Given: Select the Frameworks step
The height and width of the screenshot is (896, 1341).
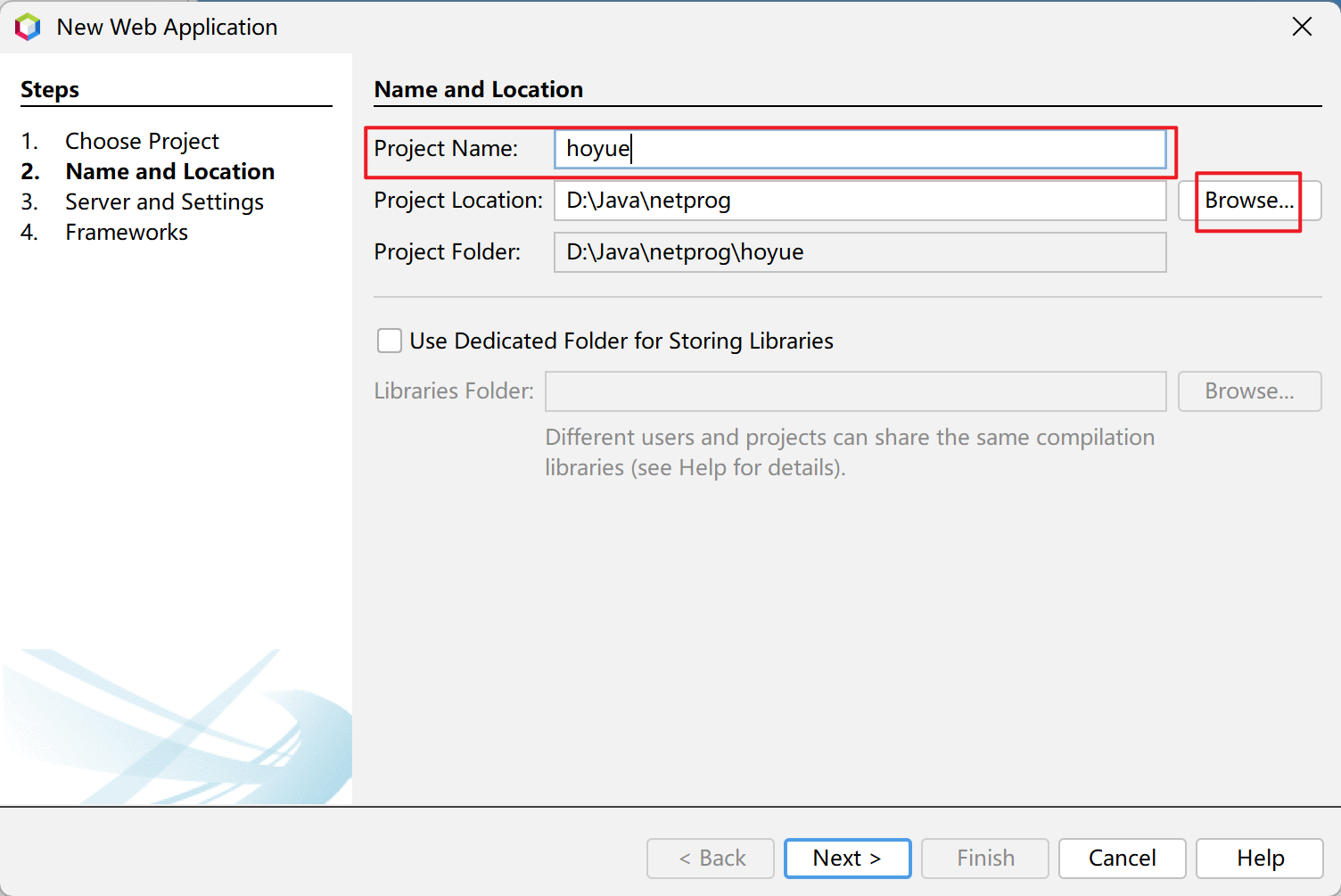Looking at the screenshot, I should click(127, 232).
